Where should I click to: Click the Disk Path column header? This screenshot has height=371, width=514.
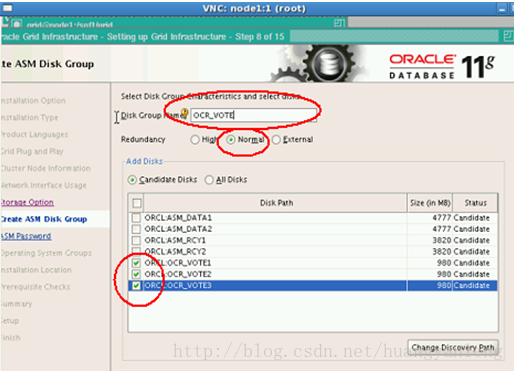pos(276,203)
